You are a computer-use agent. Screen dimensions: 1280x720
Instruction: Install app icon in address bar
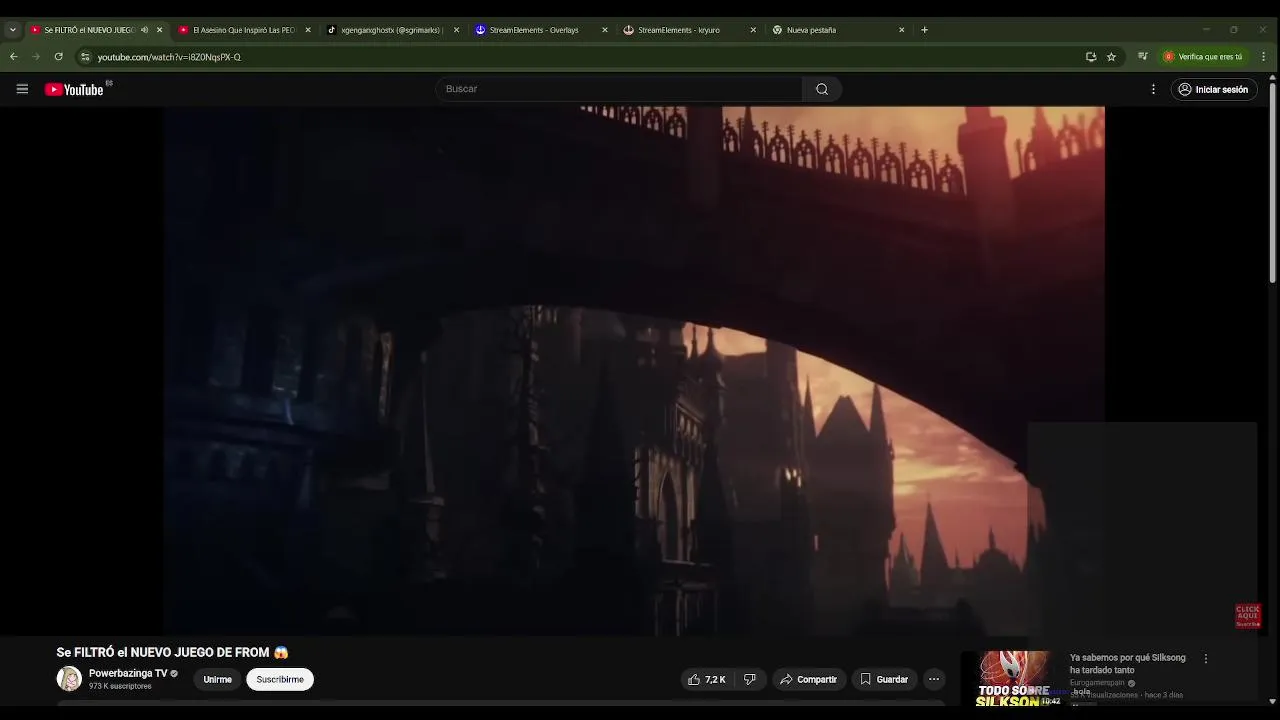[1091, 57]
